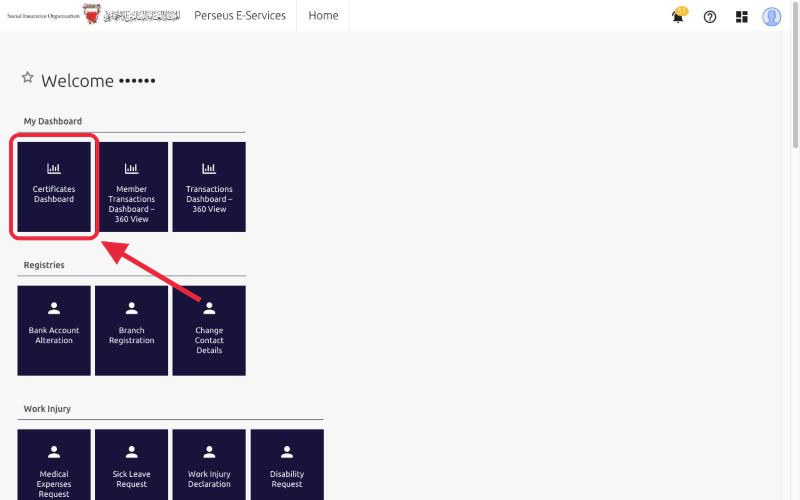Toggle favorite star next to Welcome
This screenshot has width=800, height=500.
28,78
